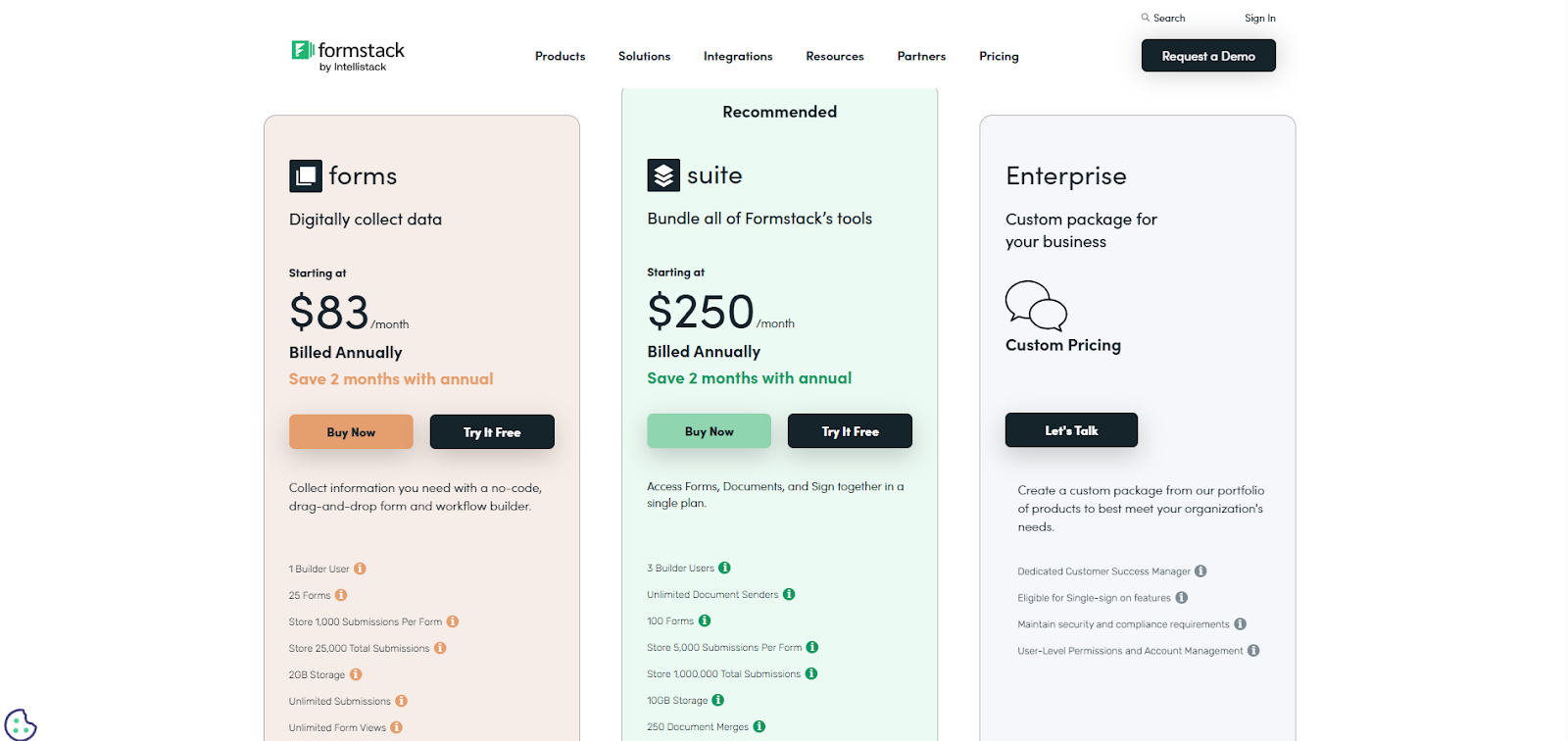Click Try It Free on forms plan

pos(492,432)
